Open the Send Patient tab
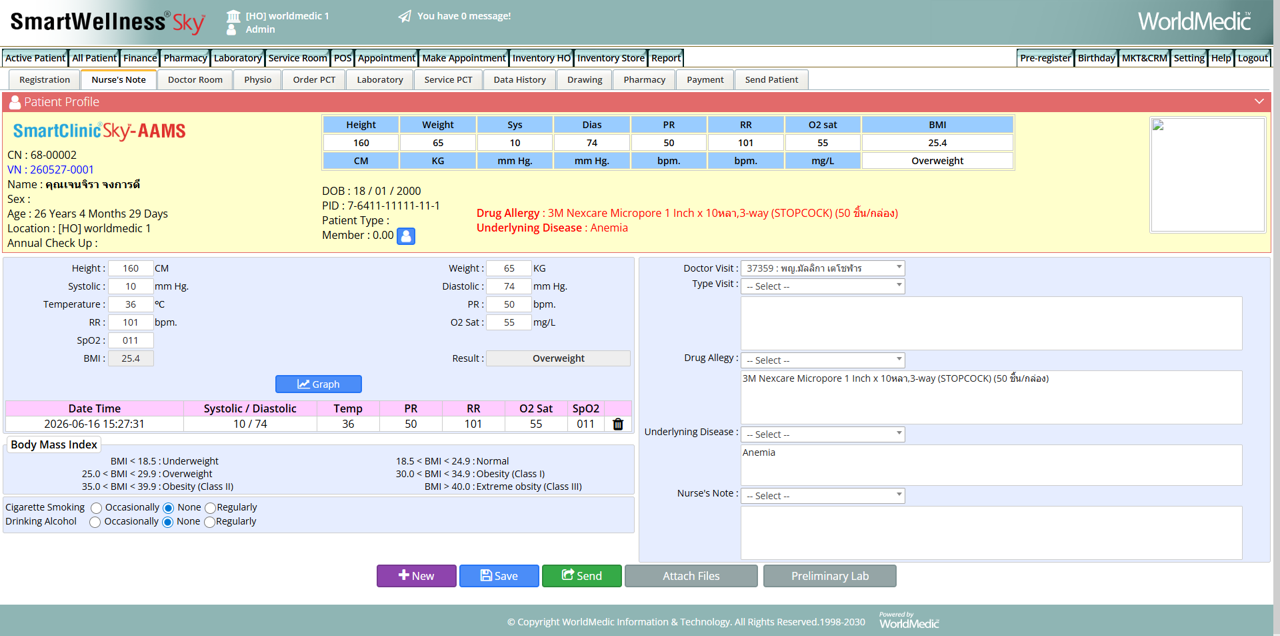The image size is (1280, 636). [x=772, y=80]
